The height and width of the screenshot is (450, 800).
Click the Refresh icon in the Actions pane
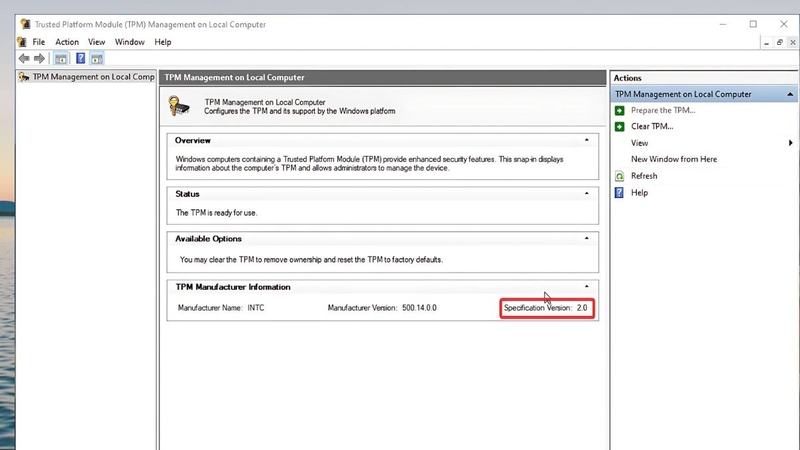pos(619,176)
